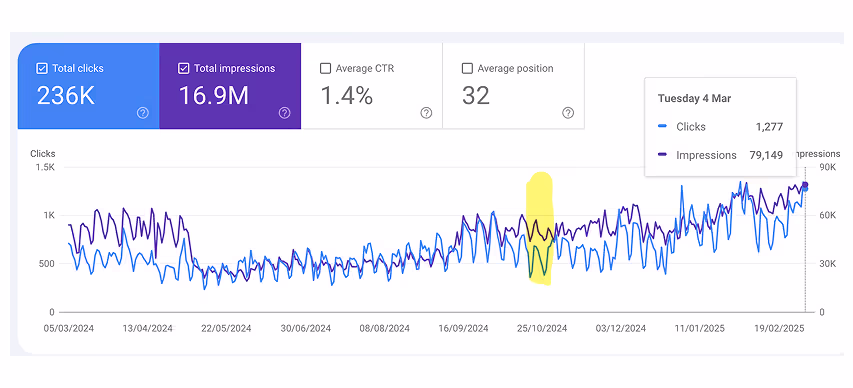Select the 16.9M total impressions value
This screenshot has height=388, width=853.
tap(214, 95)
